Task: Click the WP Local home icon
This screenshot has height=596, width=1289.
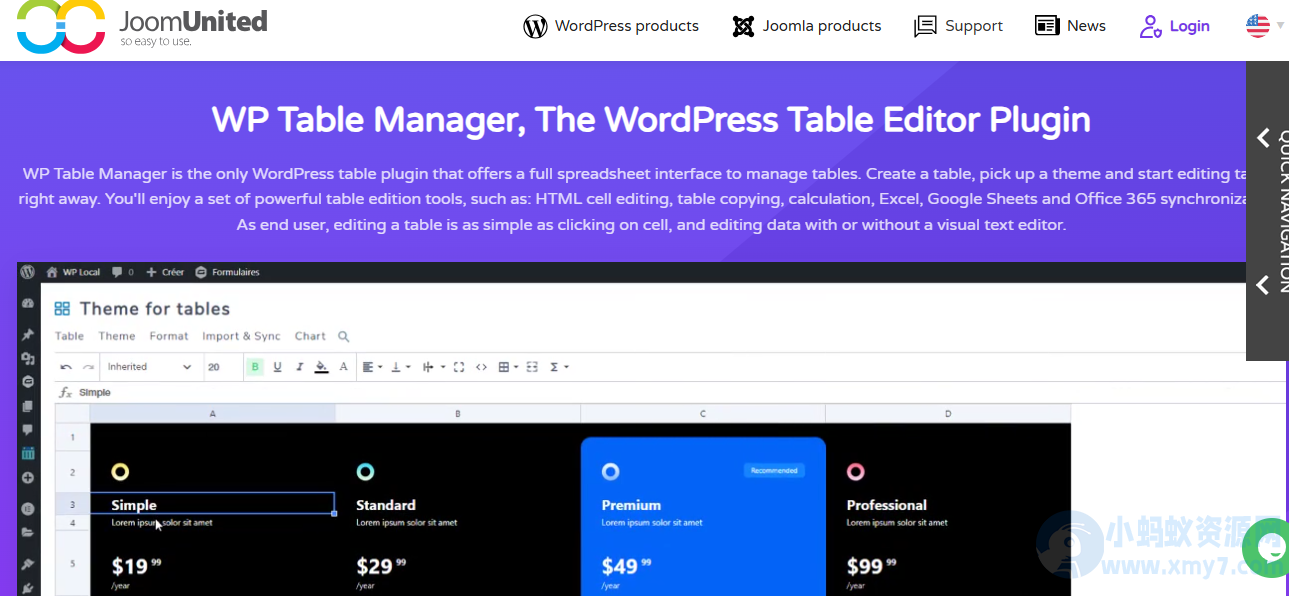Action: click(x=52, y=272)
